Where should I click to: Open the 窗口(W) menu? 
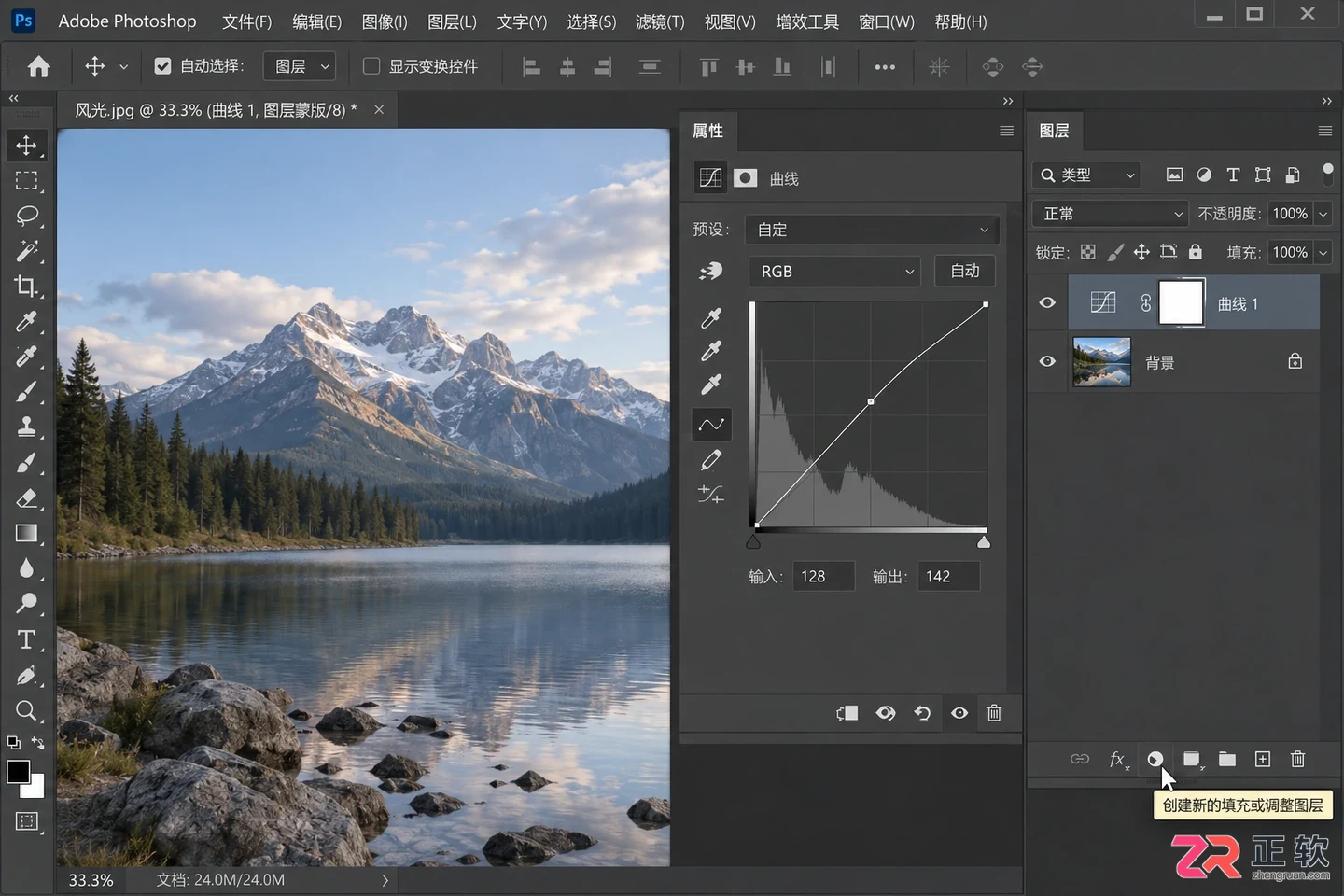coord(887,21)
